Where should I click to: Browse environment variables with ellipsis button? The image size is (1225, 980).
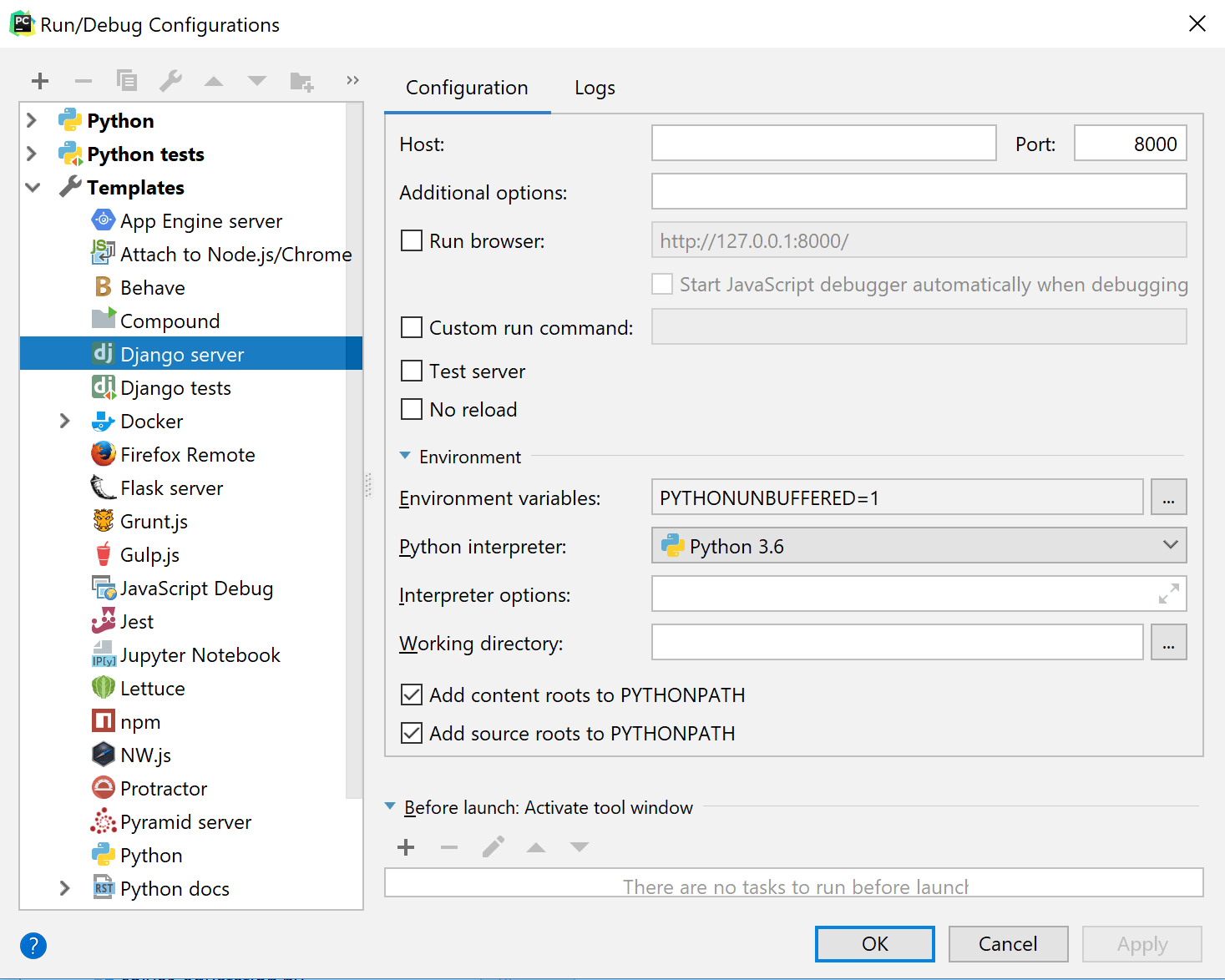tap(1168, 498)
